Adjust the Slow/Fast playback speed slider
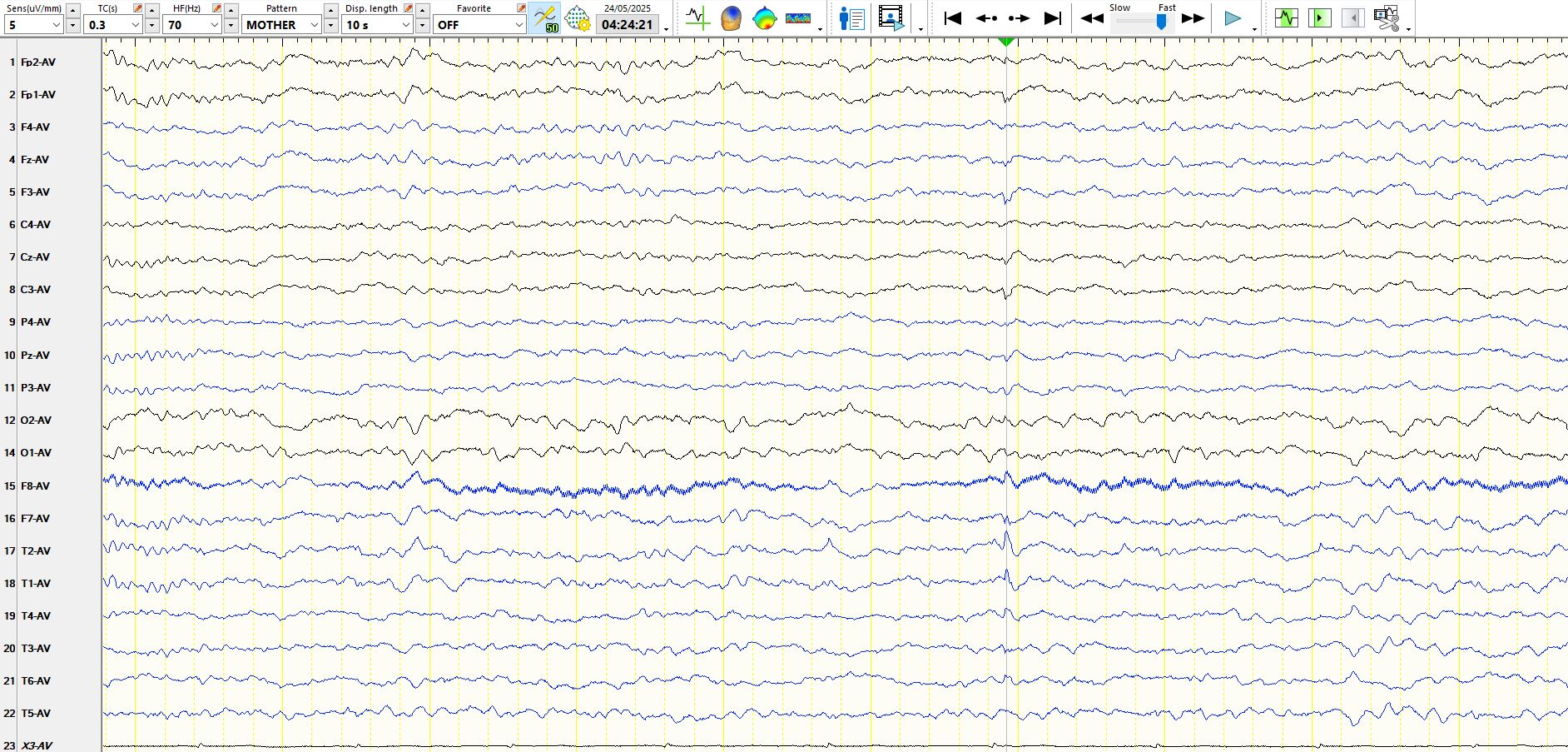 [1161, 22]
